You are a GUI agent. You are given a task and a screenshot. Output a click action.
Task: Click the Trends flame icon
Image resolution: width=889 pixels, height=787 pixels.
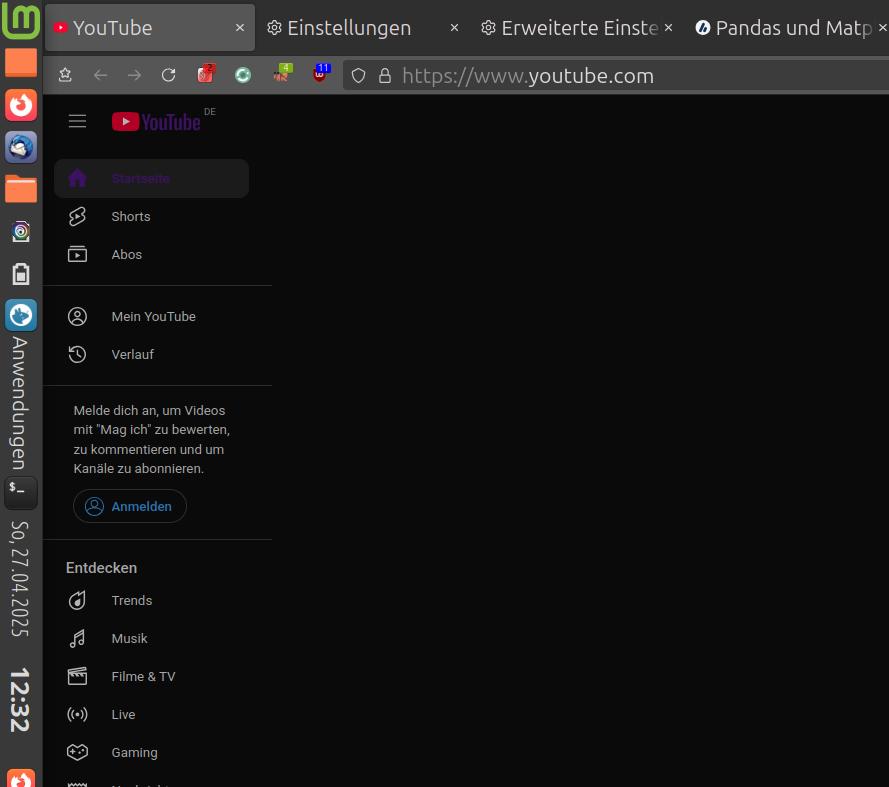[x=78, y=600]
